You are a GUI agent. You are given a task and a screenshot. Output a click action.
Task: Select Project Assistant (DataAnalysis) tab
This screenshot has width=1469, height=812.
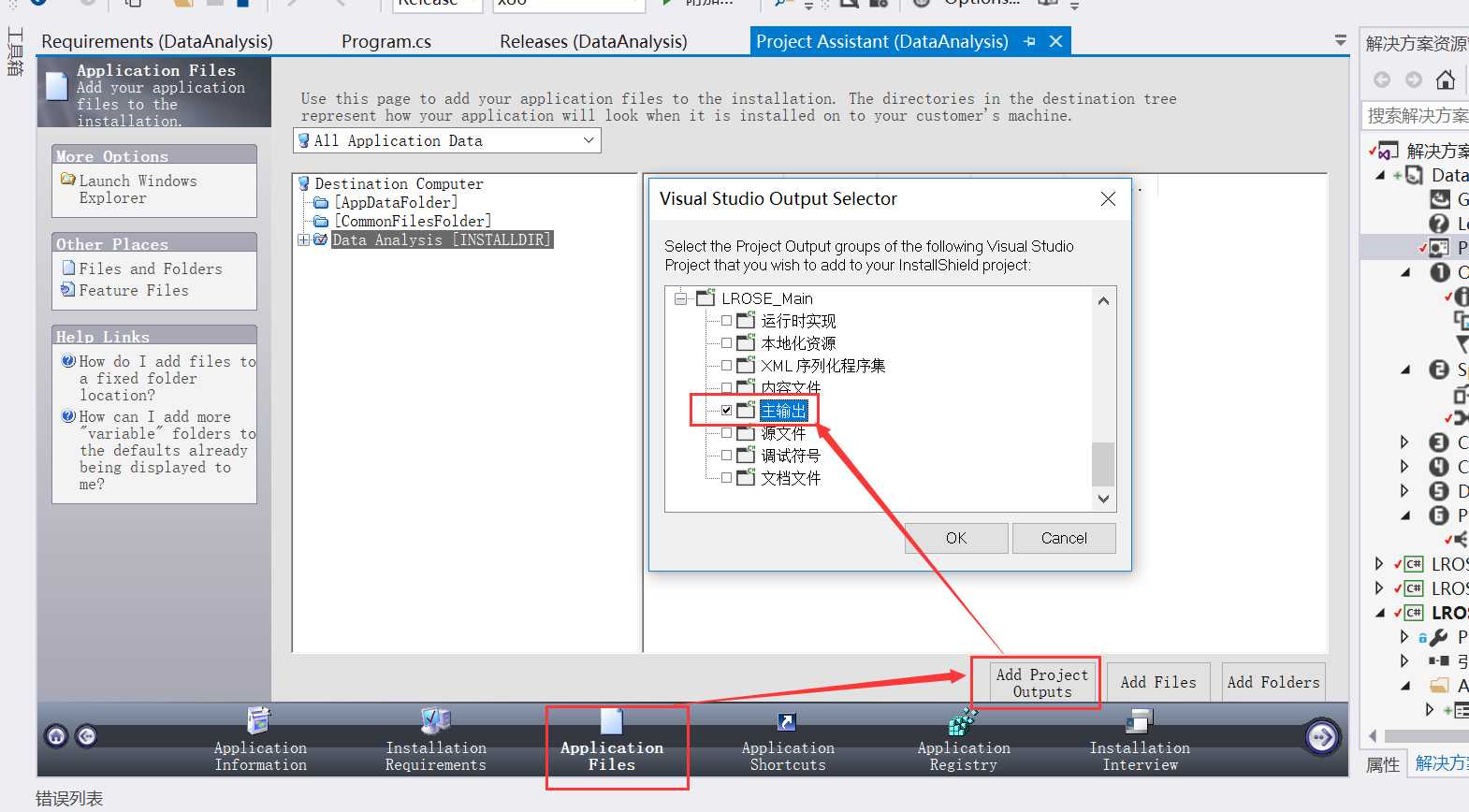pyautogui.click(x=881, y=41)
